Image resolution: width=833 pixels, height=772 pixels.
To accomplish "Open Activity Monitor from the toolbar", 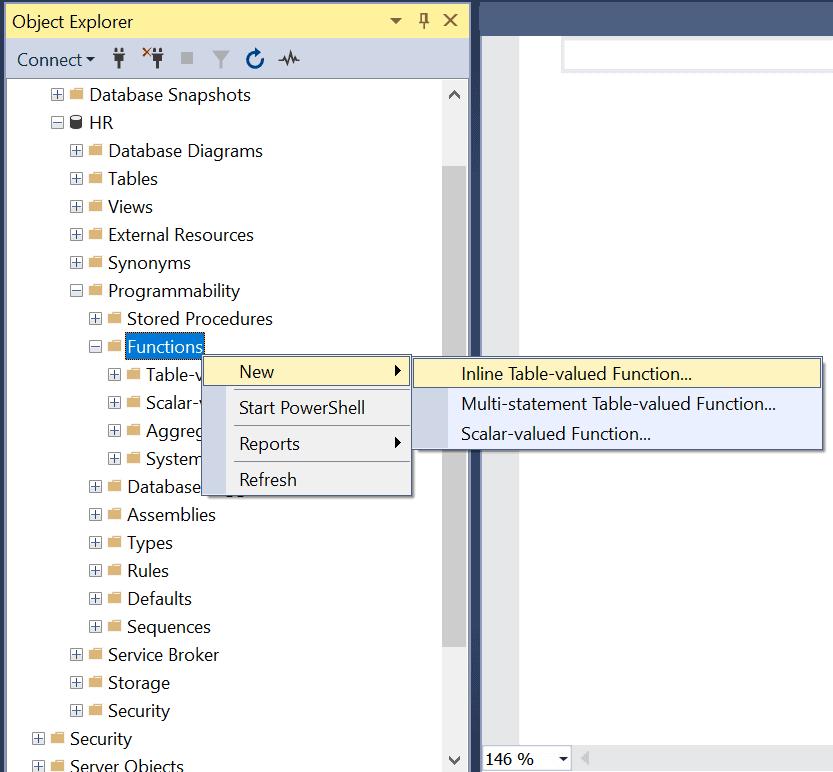I will [x=288, y=59].
